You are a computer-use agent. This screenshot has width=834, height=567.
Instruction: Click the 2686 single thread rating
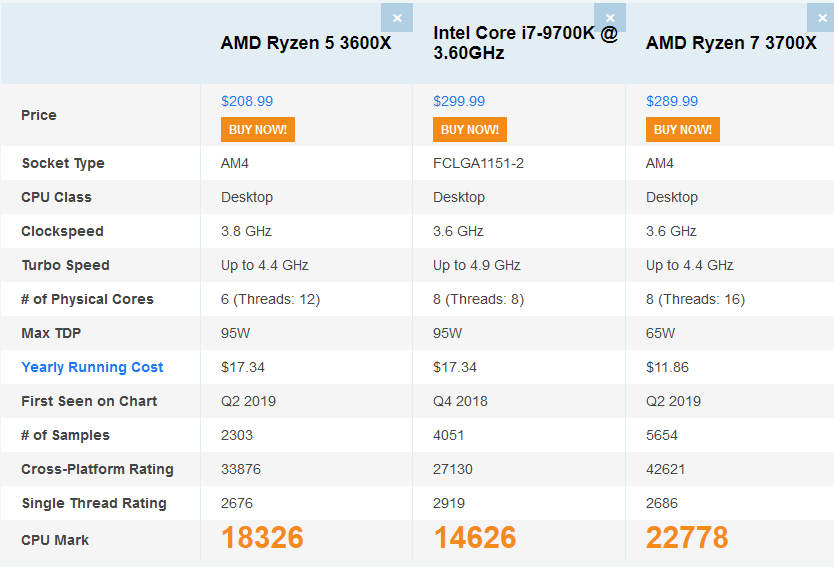point(662,503)
